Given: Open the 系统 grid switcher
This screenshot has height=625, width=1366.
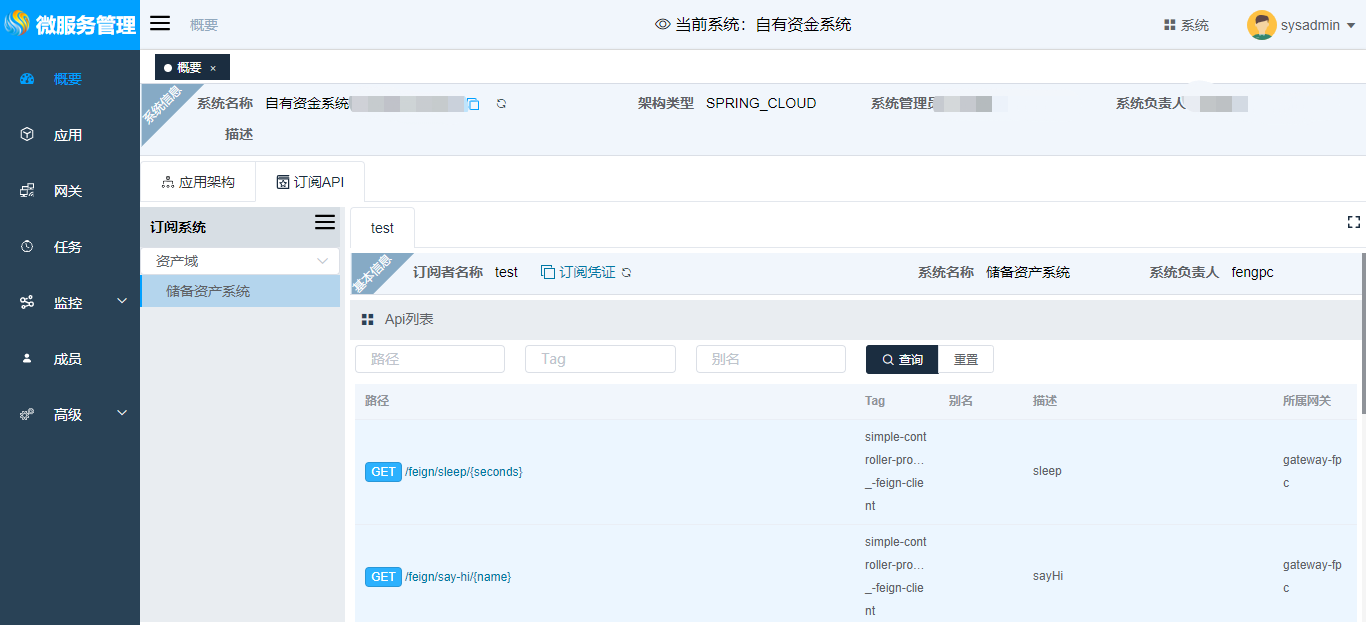Looking at the screenshot, I should pos(1186,25).
